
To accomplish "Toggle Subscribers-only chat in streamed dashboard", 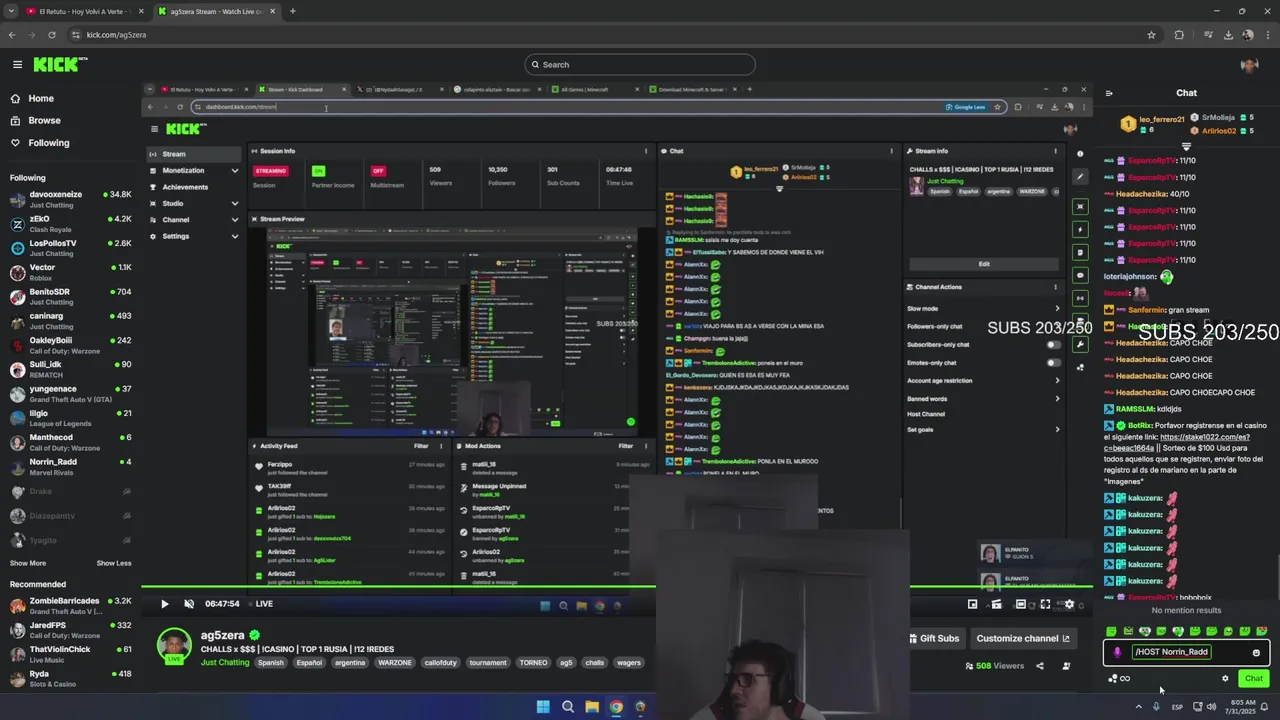I will point(1053,345).
